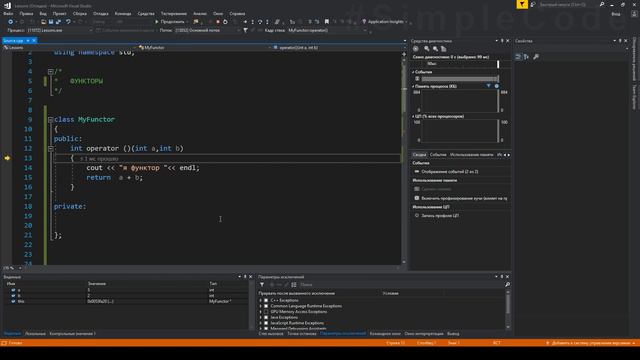Screen dimensions: 640x360
Task: Open the Вид menu
Action: point(43,13)
